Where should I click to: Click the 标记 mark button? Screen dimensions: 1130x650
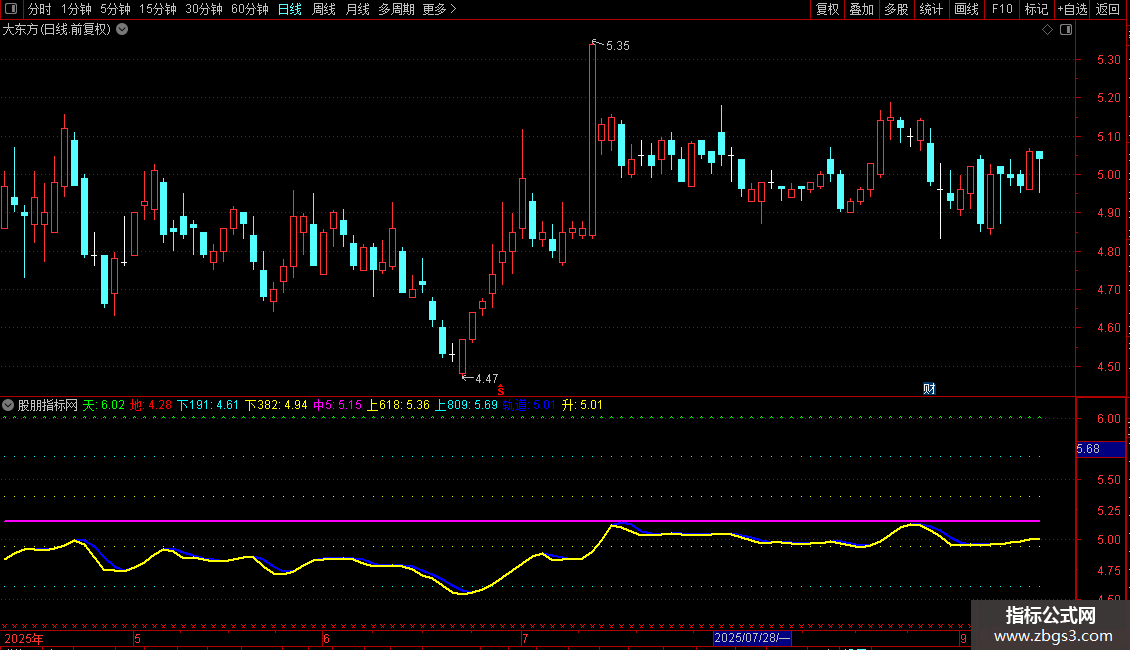click(1036, 9)
